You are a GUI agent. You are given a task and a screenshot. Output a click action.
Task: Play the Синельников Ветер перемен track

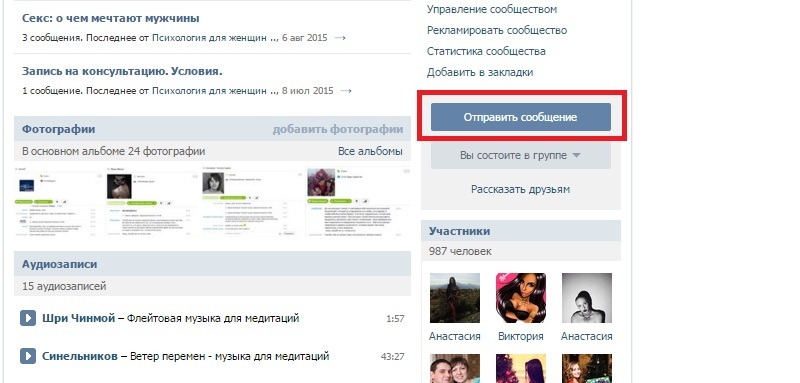[x=28, y=356]
